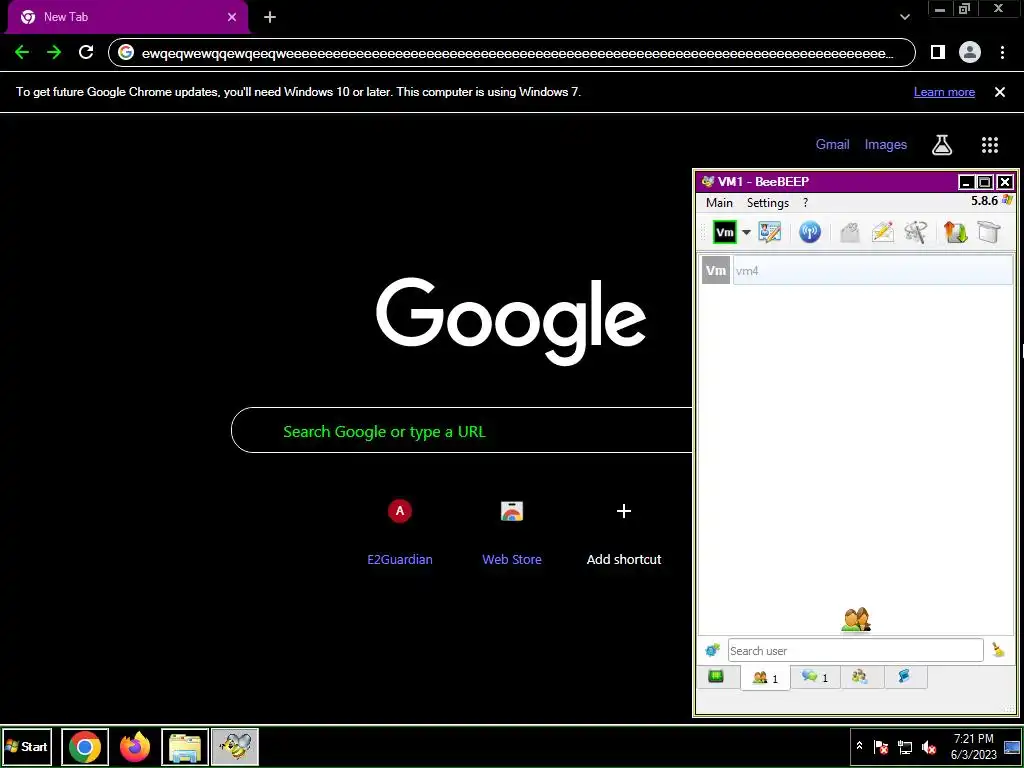Click the BeeBEEP bee taskbar button
The height and width of the screenshot is (768, 1024).
click(x=235, y=747)
